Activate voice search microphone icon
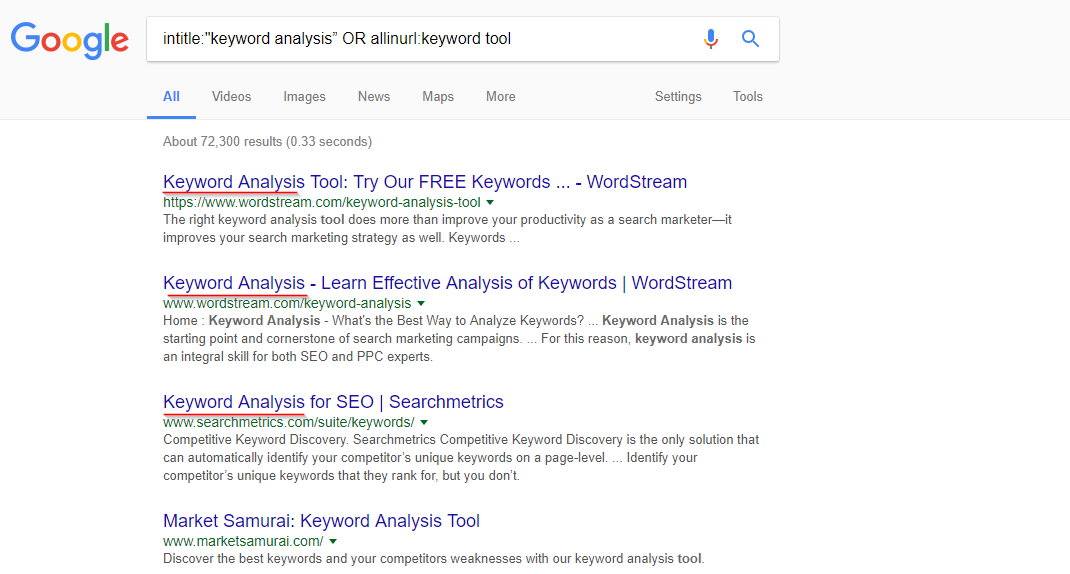The image size is (1070, 574). (x=710, y=39)
